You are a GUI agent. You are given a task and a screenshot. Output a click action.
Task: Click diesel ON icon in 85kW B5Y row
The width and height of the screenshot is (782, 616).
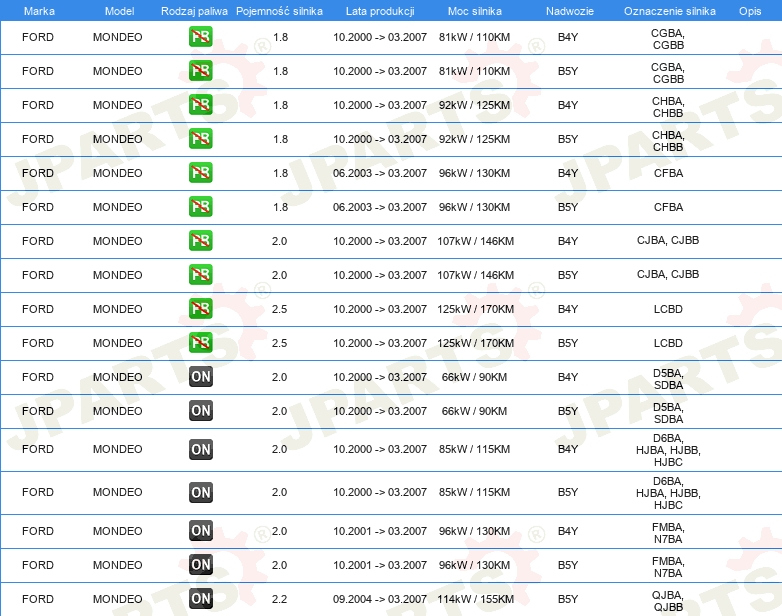200,492
